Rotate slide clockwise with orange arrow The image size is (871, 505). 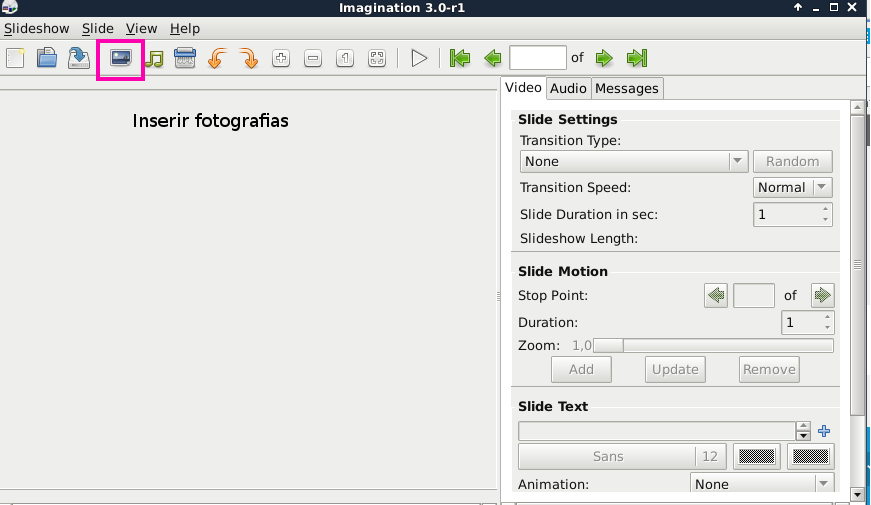point(249,59)
